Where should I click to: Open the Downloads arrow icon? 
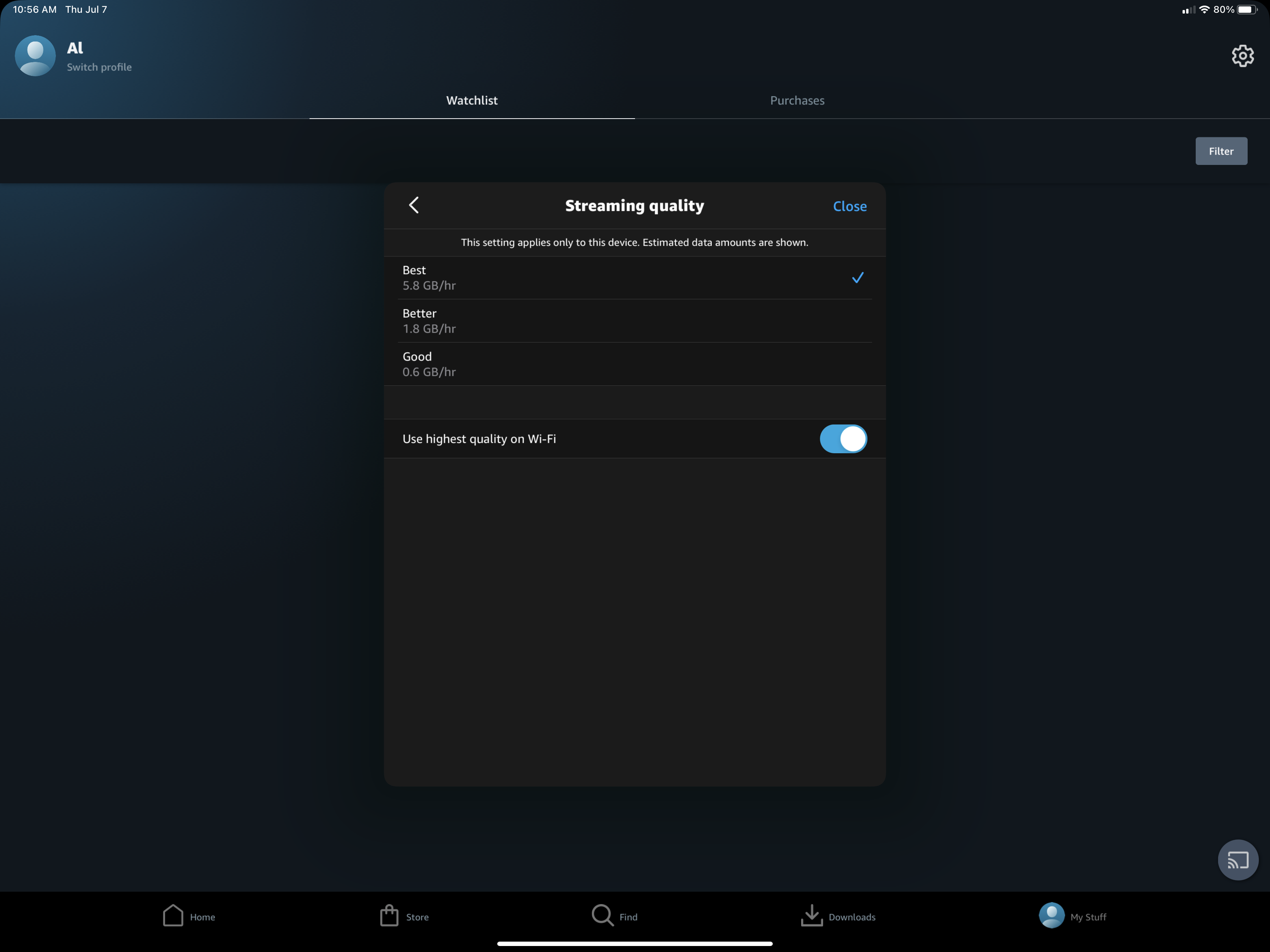811,916
